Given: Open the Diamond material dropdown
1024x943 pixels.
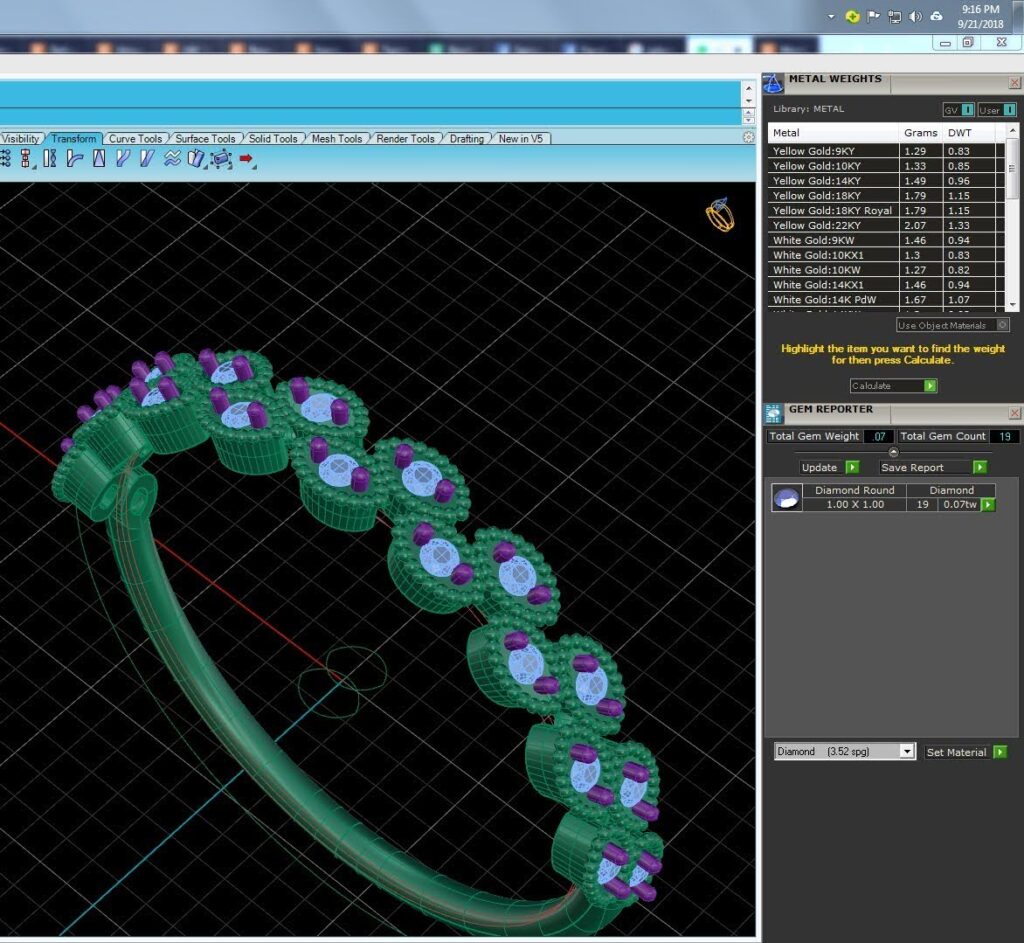Looking at the screenshot, I should click(x=844, y=752).
